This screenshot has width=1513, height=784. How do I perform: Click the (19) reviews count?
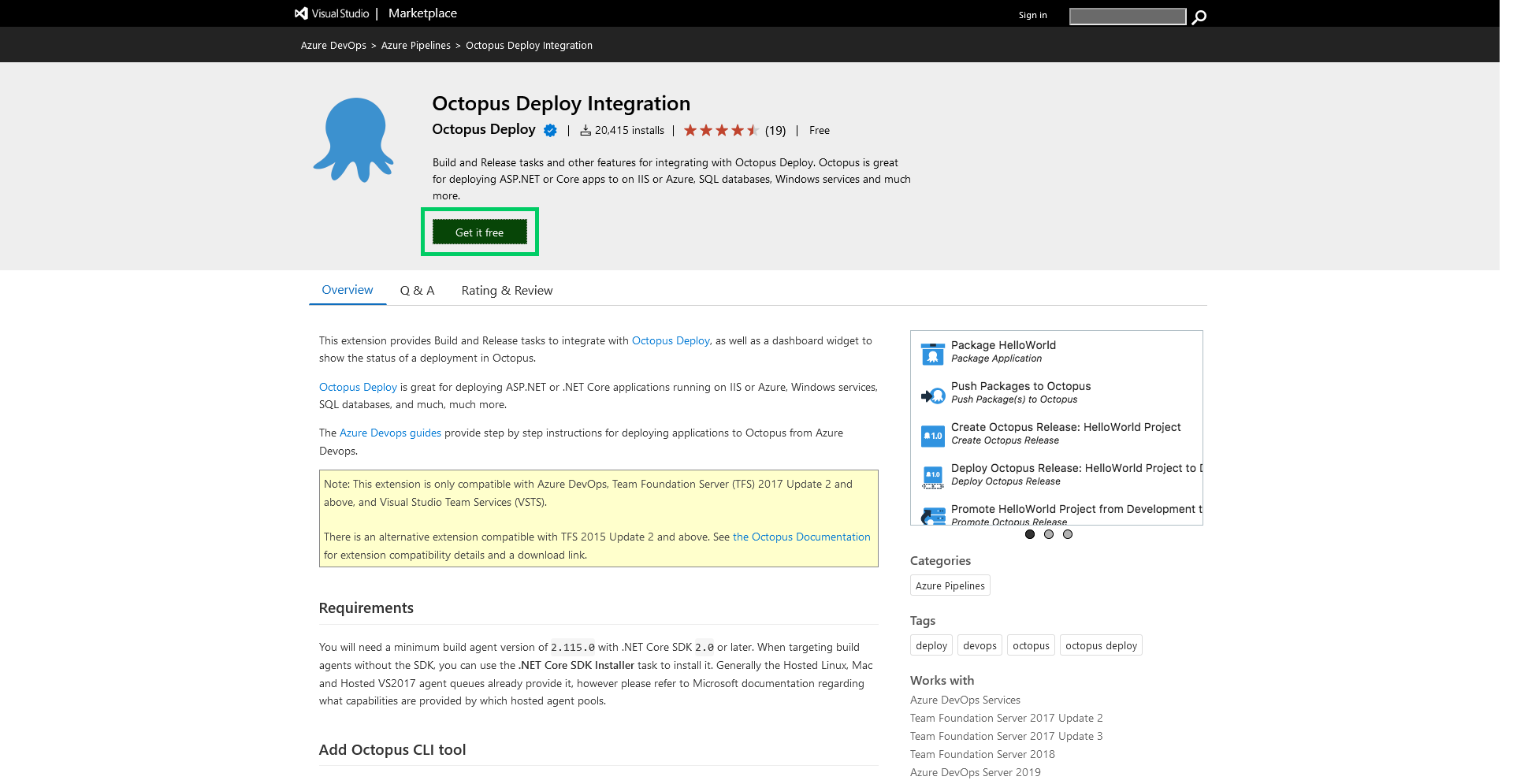pos(775,131)
